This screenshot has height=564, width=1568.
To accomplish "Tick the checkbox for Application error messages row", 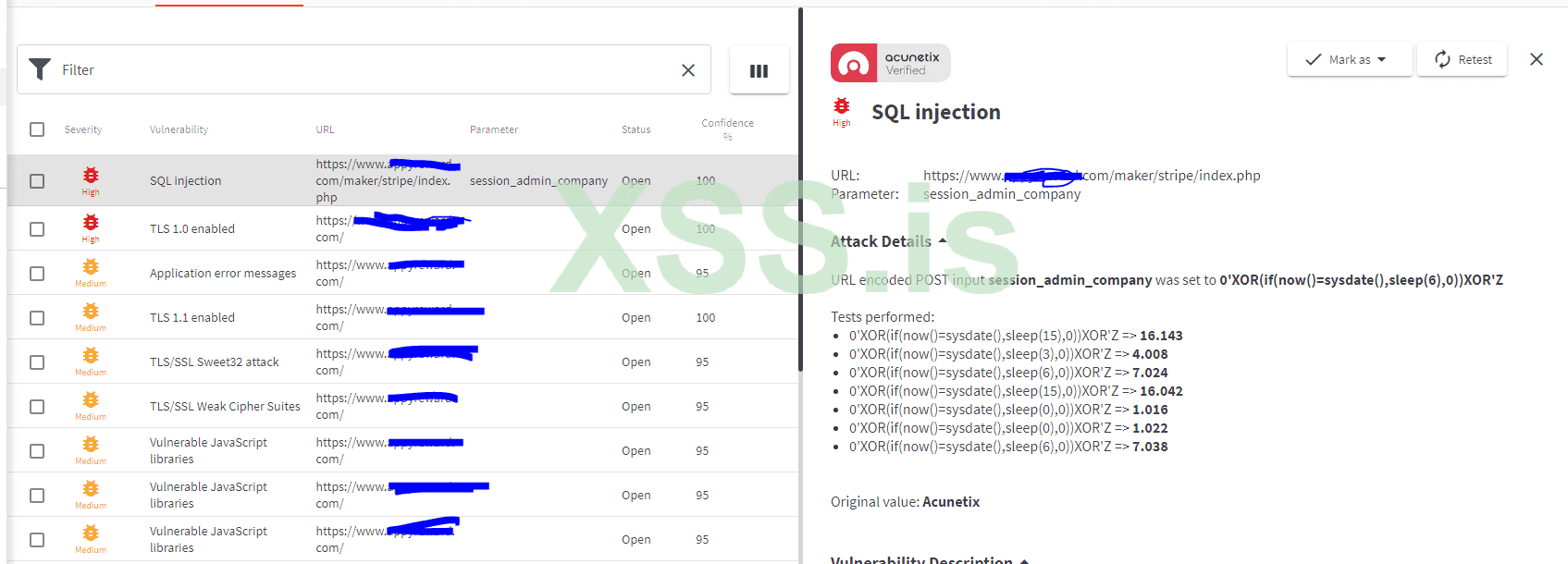I will [x=37, y=274].
